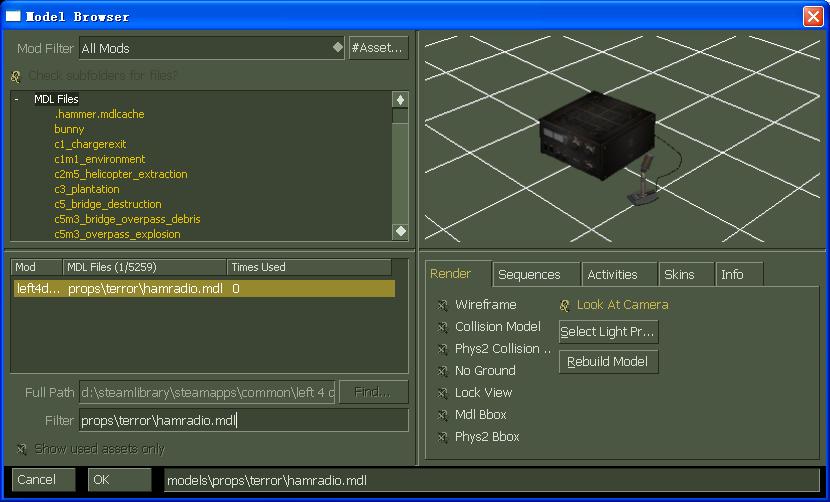Click the folder tree scroll down arrow
The height and width of the screenshot is (502, 830).
[x=400, y=231]
